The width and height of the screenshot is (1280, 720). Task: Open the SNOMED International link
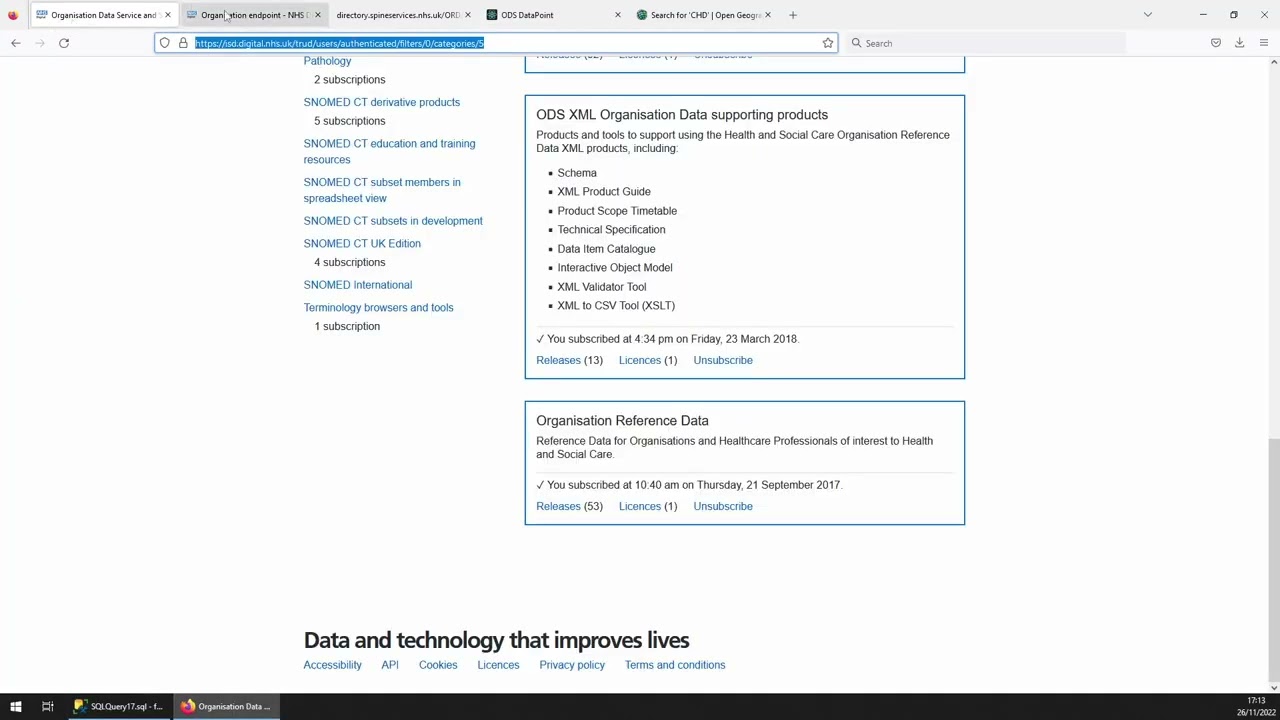pos(357,285)
